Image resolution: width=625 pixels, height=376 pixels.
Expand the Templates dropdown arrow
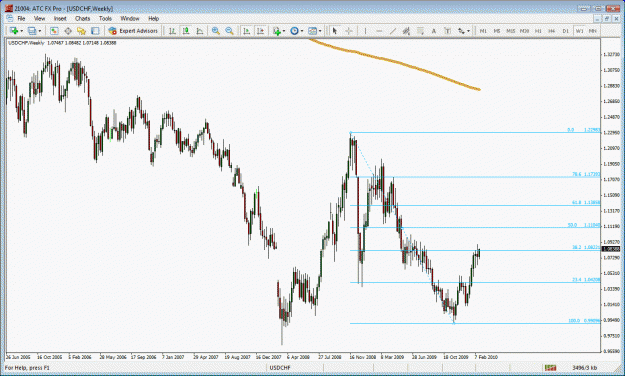tap(320, 31)
